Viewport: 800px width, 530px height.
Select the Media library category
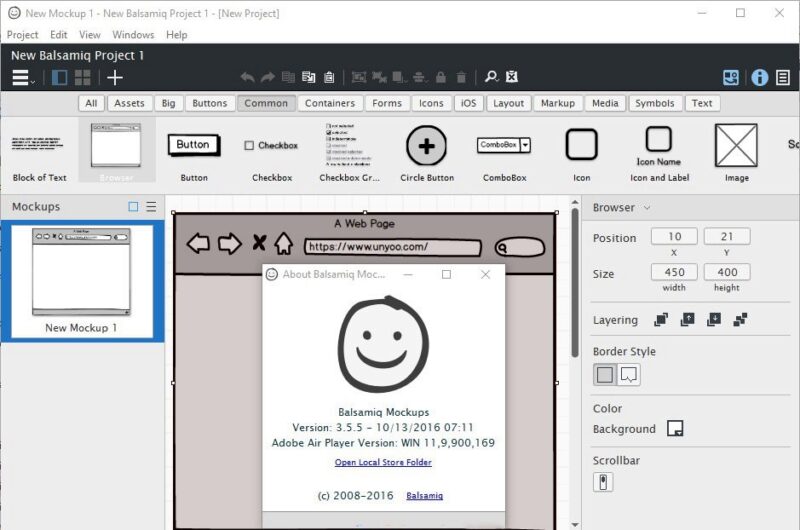pos(605,103)
